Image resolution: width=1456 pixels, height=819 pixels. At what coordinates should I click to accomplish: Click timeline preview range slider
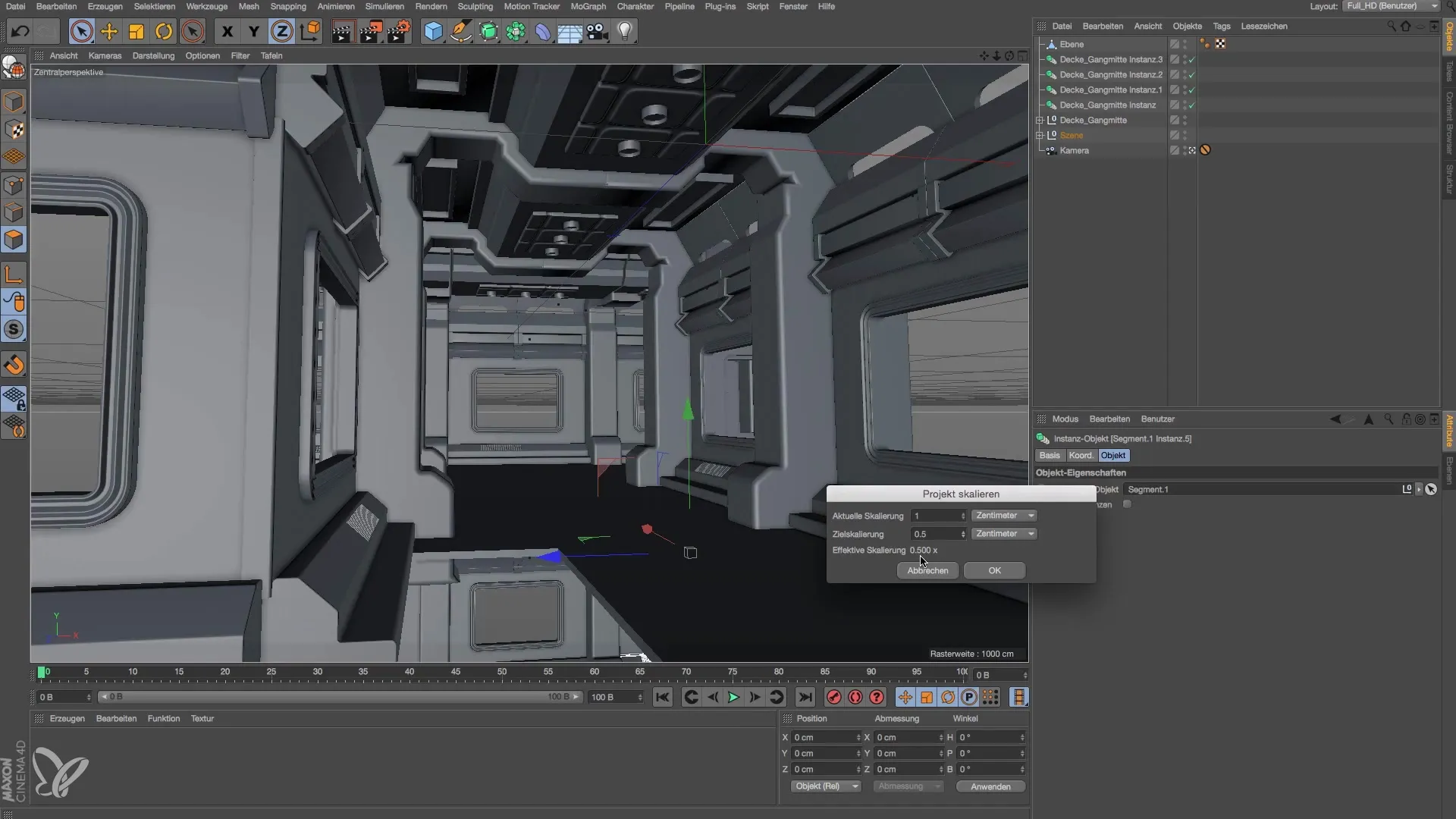tap(340, 697)
